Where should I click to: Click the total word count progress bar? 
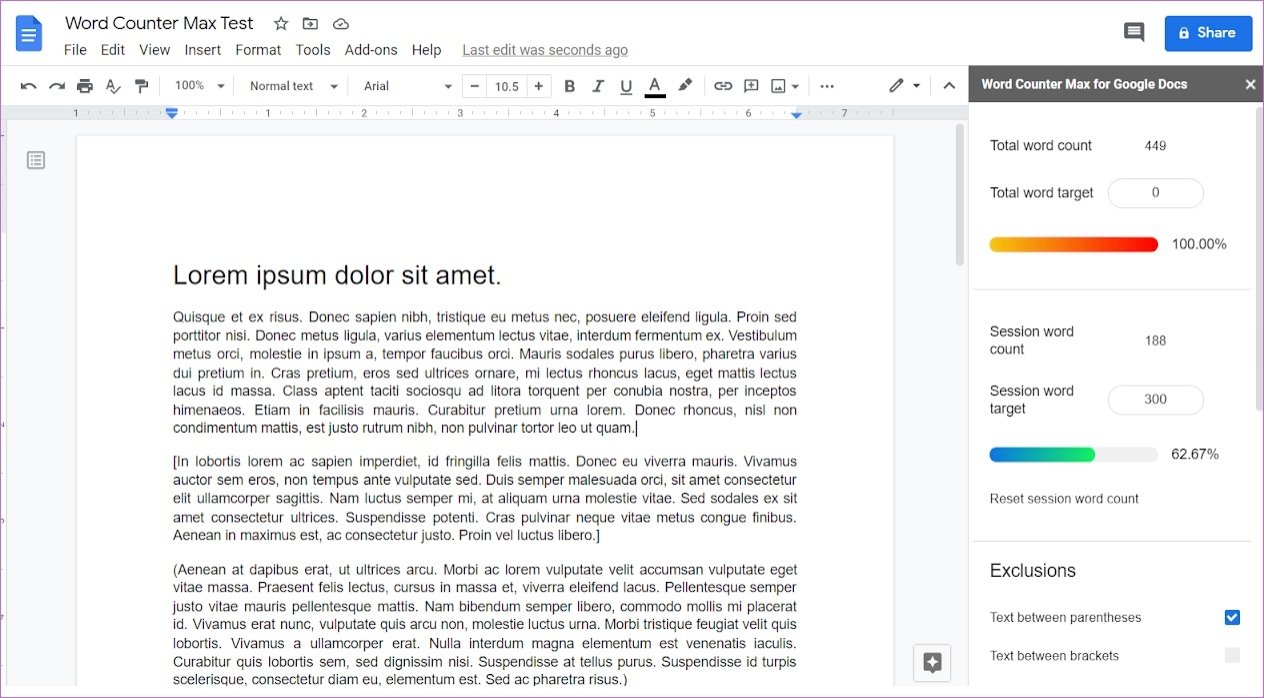(x=1073, y=244)
